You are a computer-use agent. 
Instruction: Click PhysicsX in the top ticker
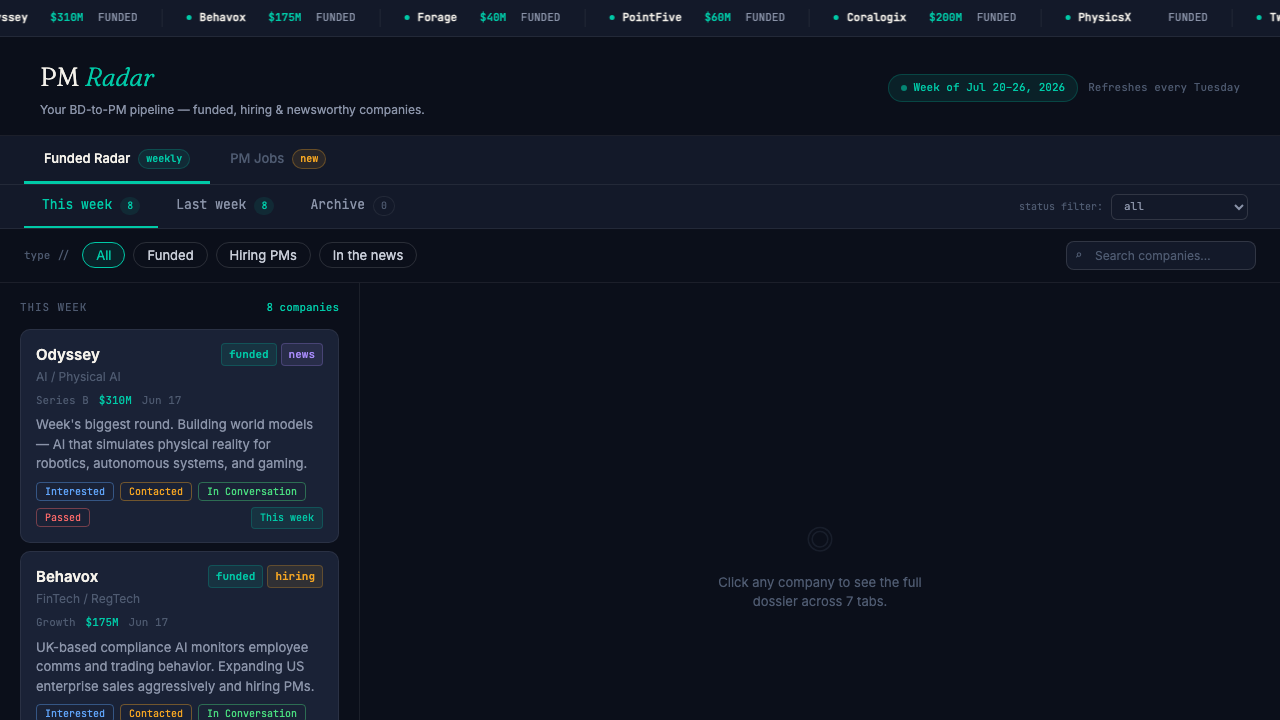coord(1105,18)
